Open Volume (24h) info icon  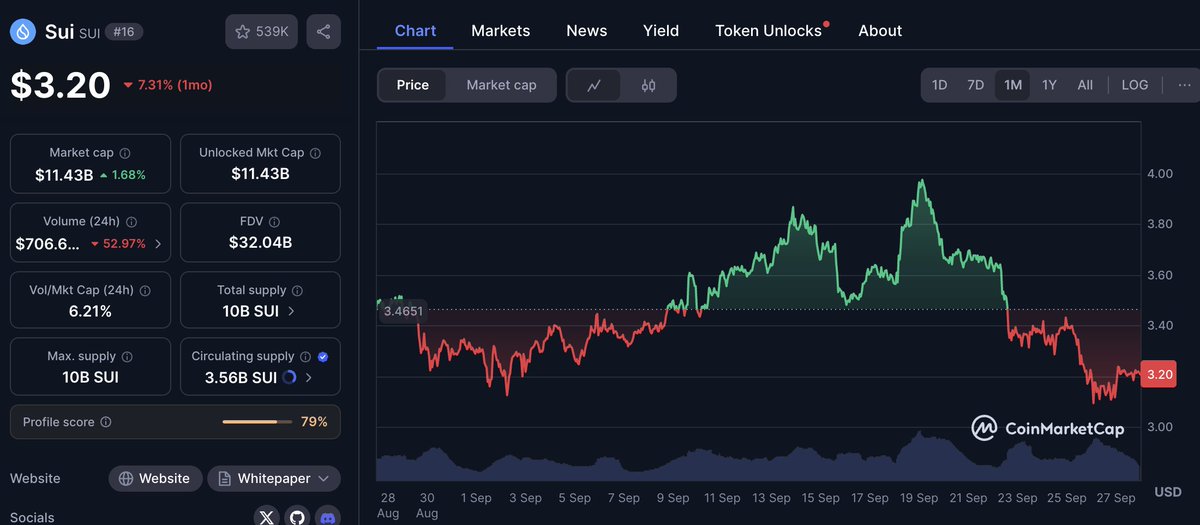[132, 222]
